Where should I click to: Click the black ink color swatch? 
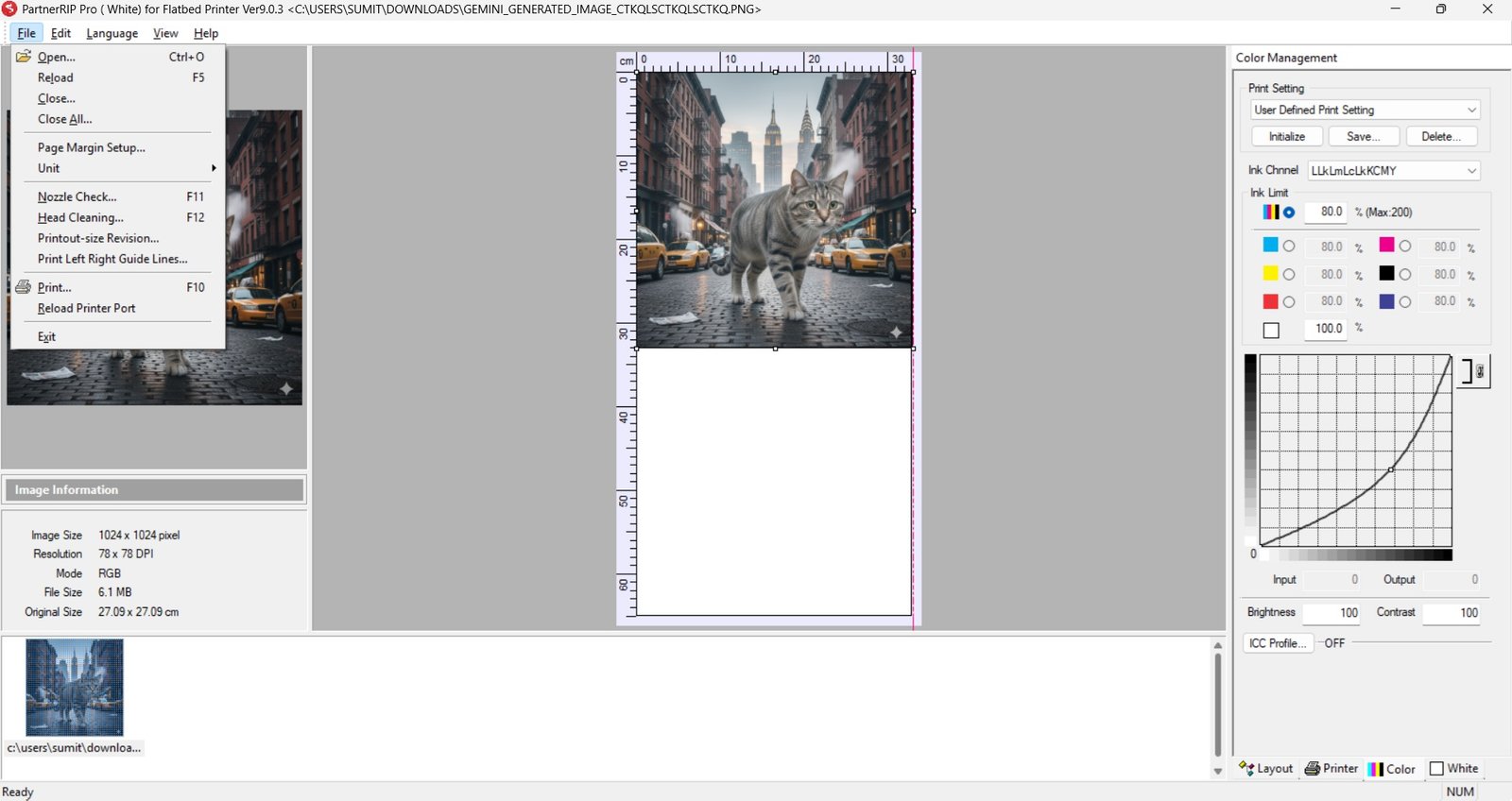1386,274
